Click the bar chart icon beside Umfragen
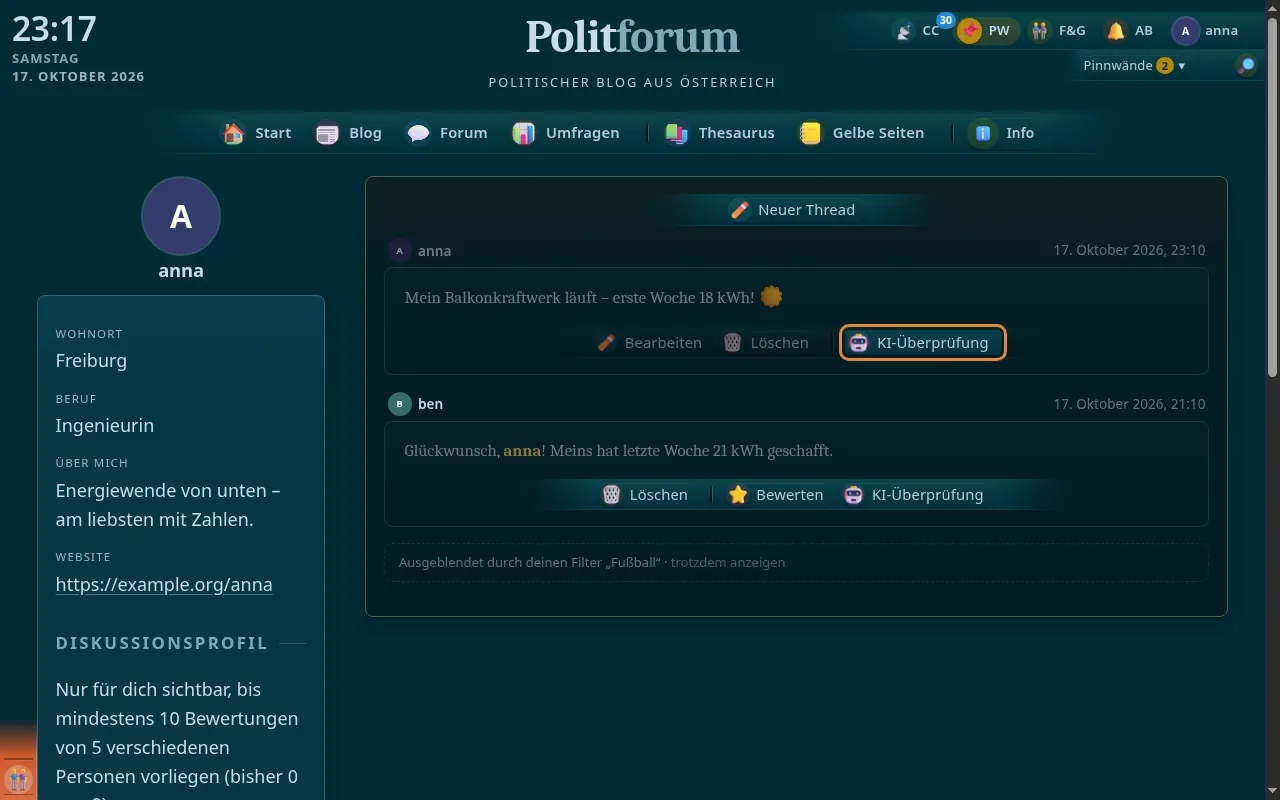The width and height of the screenshot is (1280, 800). click(524, 133)
